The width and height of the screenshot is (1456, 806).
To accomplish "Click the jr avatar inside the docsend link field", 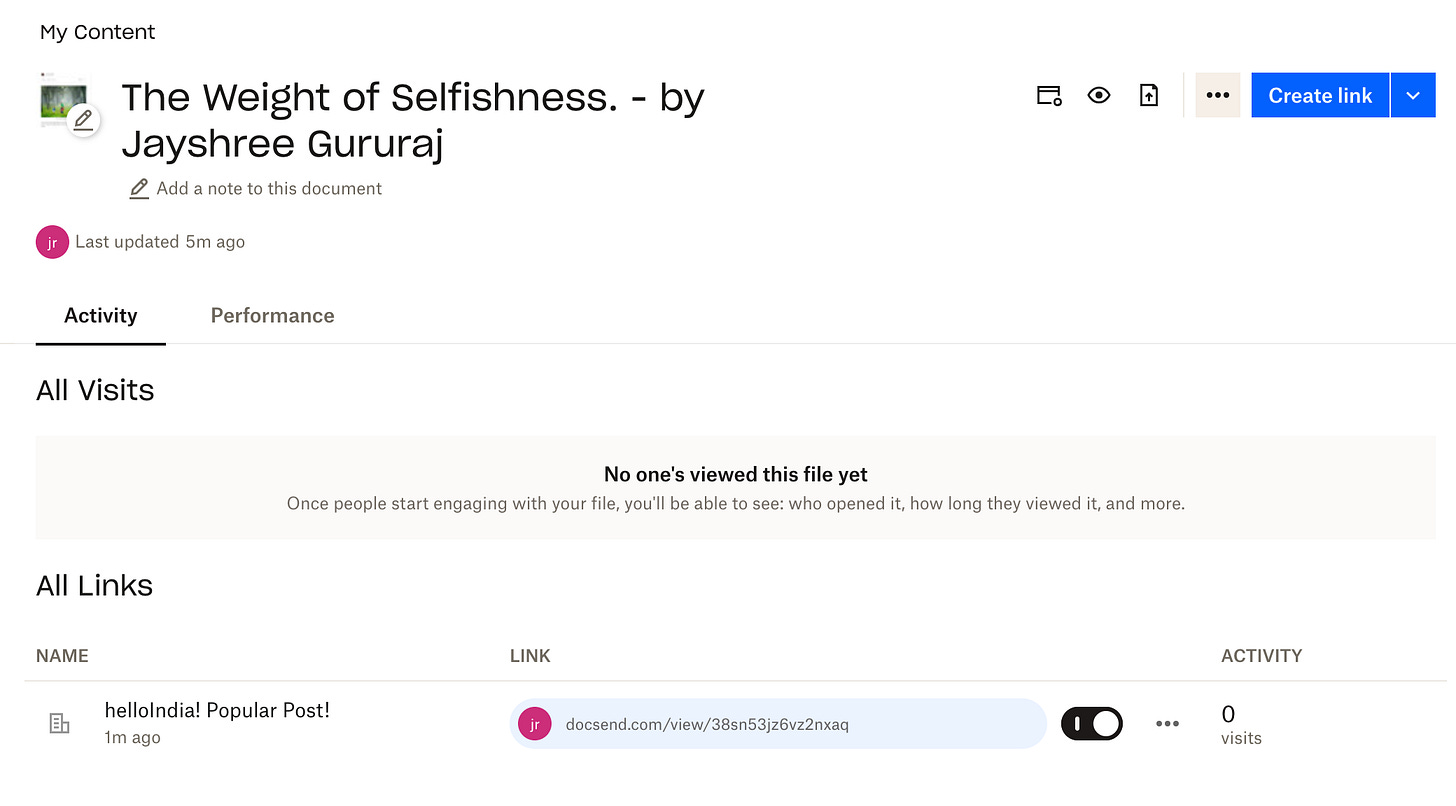I will tap(535, 723).
